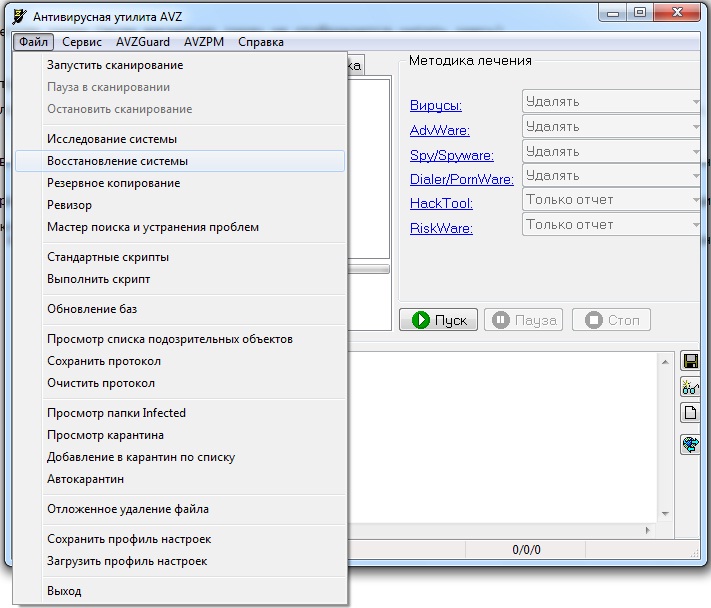The width and height of the screenshot is (711, 608).
Task: Expand the Dialer/PornWare treatment dropdown
Action: point(612,175)
